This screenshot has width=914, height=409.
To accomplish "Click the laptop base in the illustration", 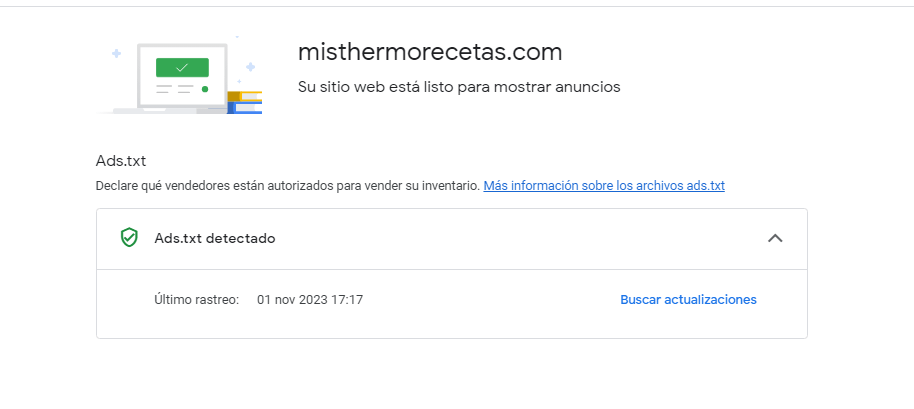I will (x=169, y=110).
